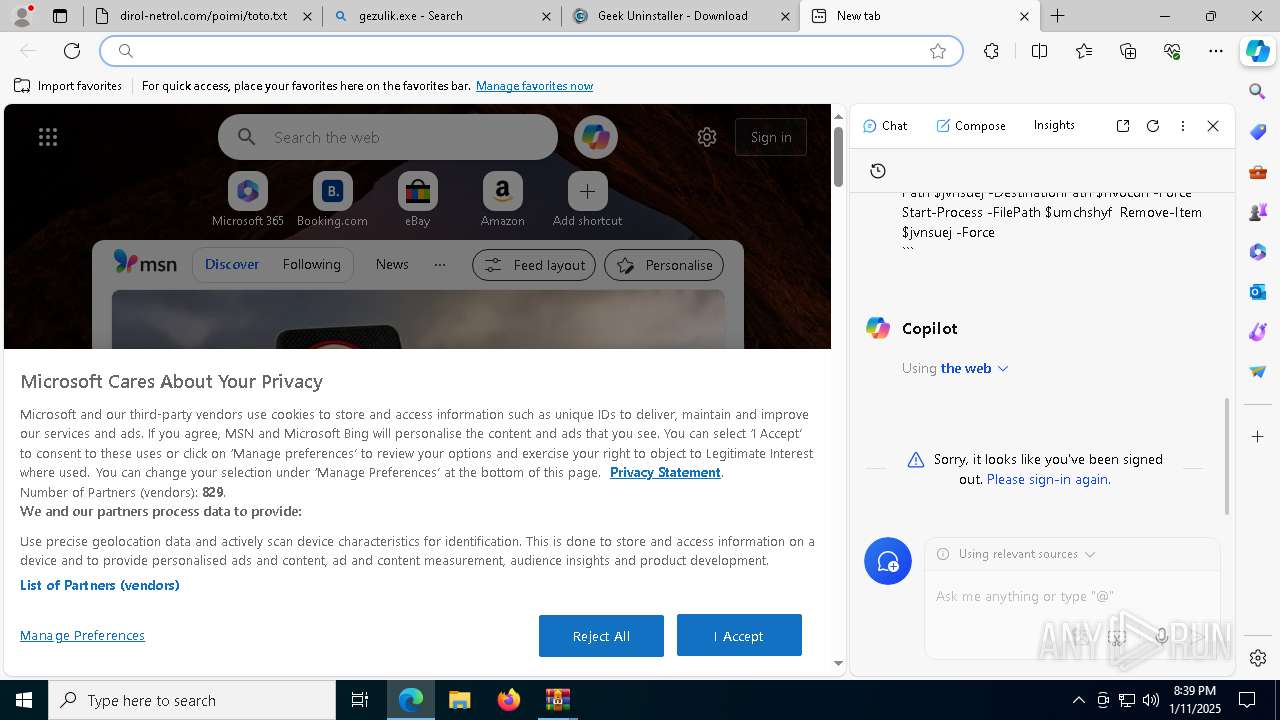Image resolution: width=1280 pixels, height=720 pixels.
Task: Open Collections icon in toolbar
Action: pyautogui.click(x=1128, y=51)
